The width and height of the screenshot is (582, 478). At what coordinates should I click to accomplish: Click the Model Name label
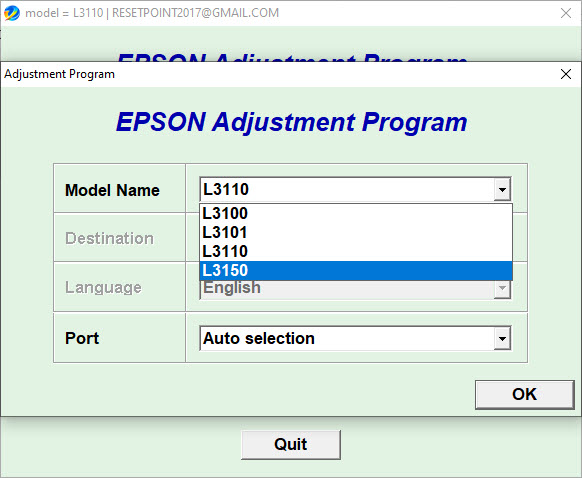click(x=112, y=190)
